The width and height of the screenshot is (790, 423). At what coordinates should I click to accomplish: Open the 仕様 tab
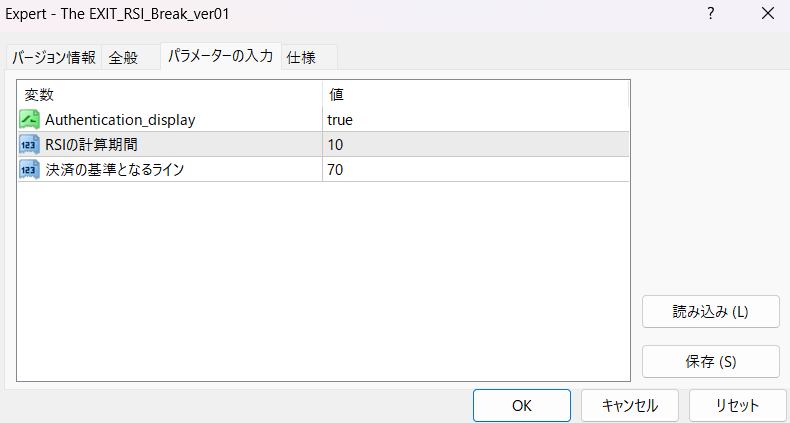(x=301, y=58)
